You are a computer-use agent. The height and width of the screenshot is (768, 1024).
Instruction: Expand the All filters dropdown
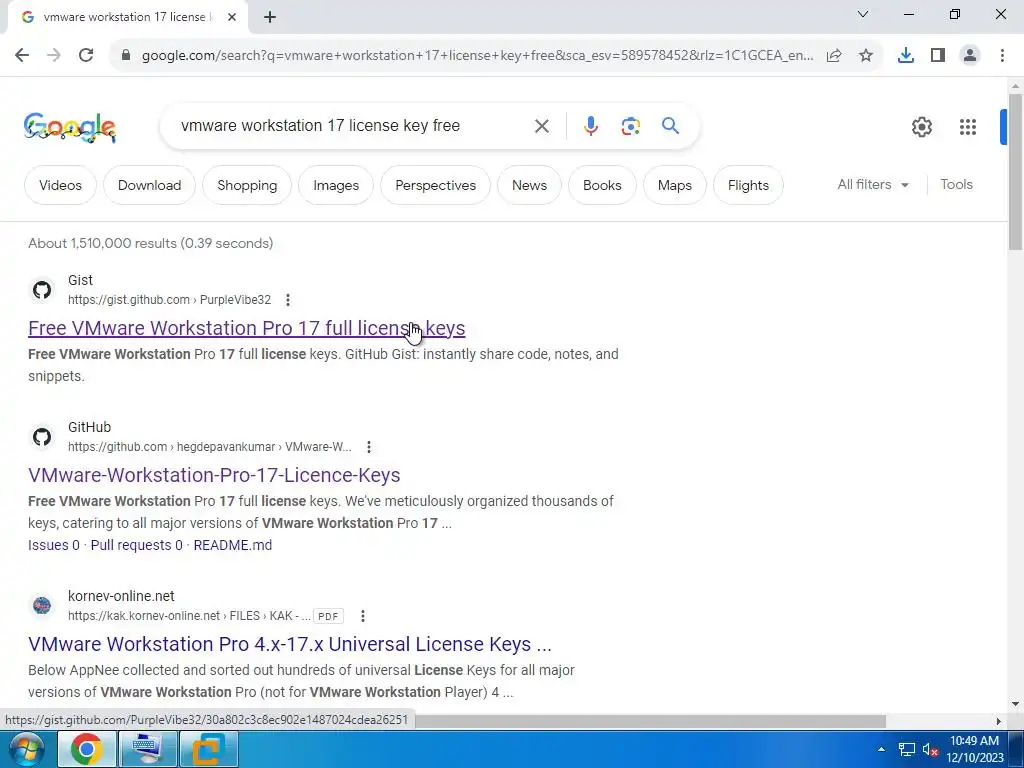click(x=873, y=185)
